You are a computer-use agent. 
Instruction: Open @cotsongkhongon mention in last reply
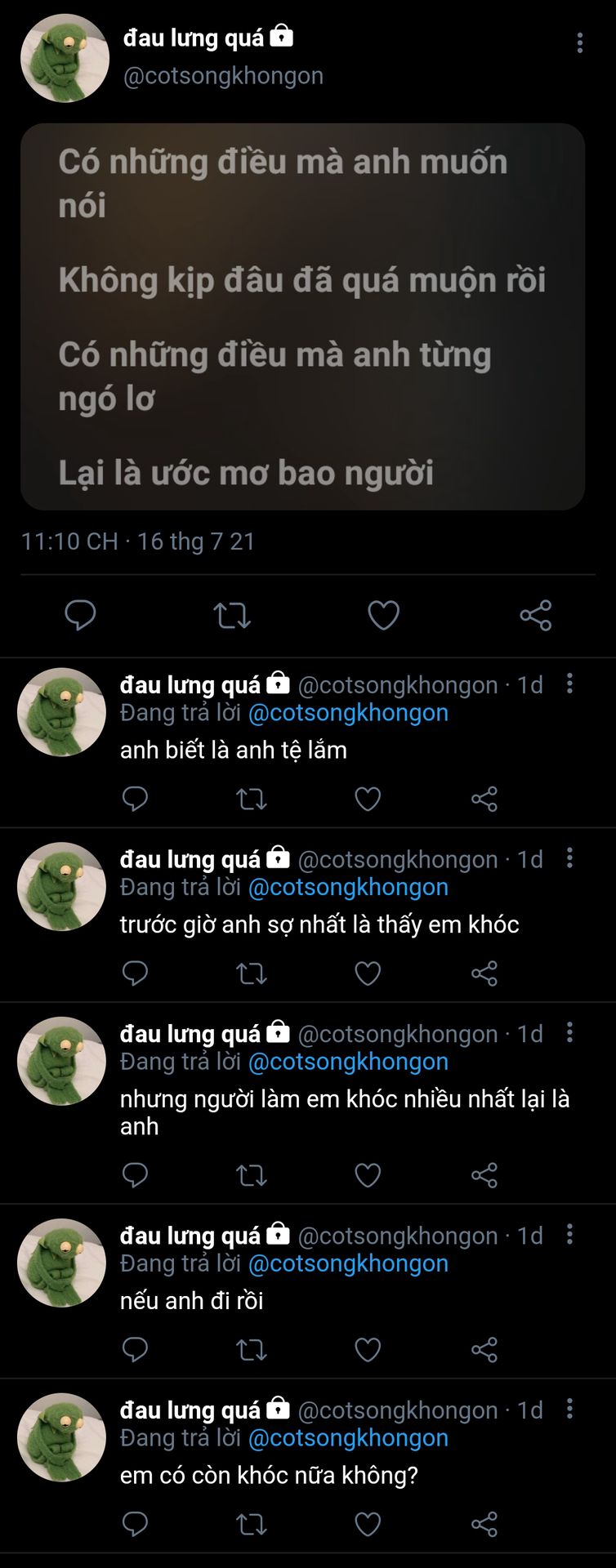pos(348,1438)
